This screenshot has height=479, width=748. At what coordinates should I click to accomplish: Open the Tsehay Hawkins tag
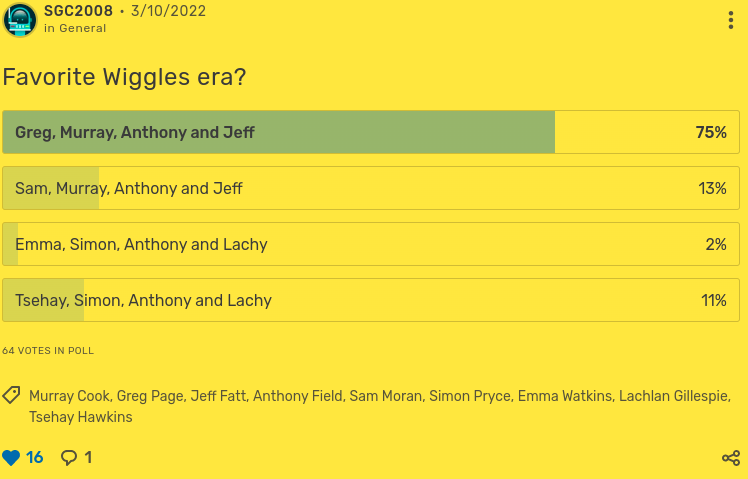tap(80, 417)
